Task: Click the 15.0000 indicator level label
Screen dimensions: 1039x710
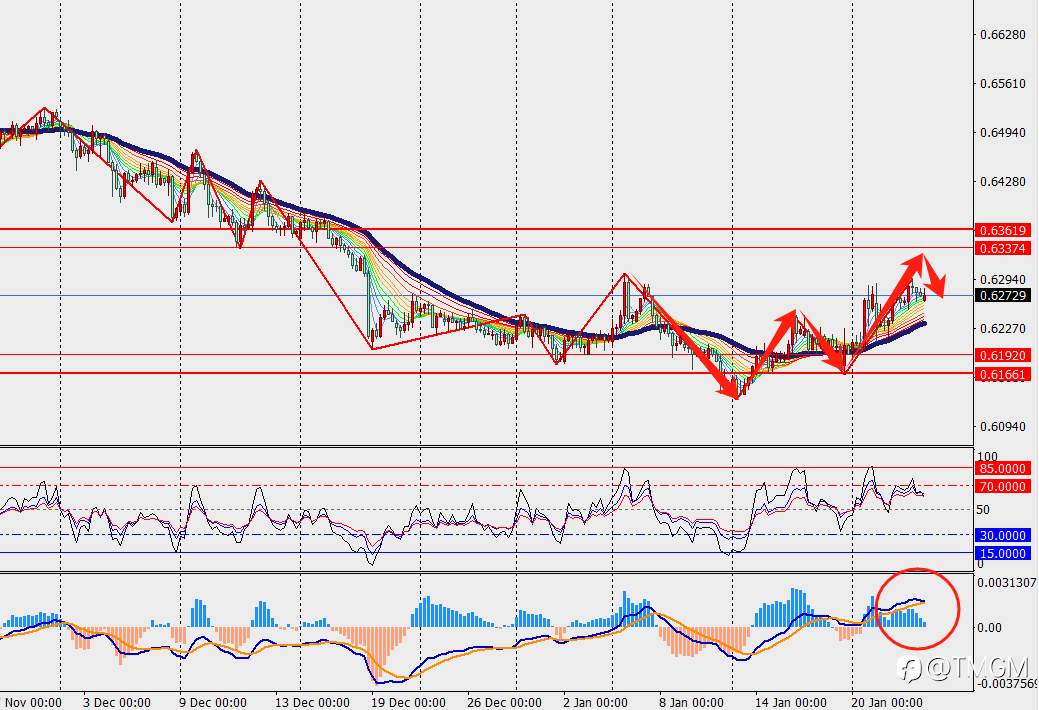Action: [x=1003, y=553]
